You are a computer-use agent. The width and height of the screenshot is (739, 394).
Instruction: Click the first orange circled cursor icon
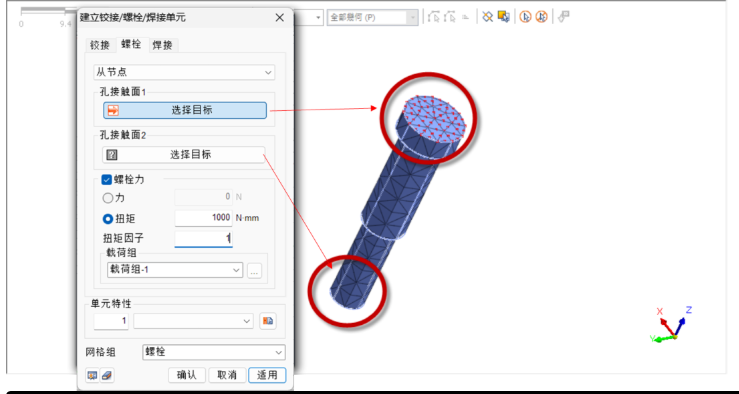[525, 17]
